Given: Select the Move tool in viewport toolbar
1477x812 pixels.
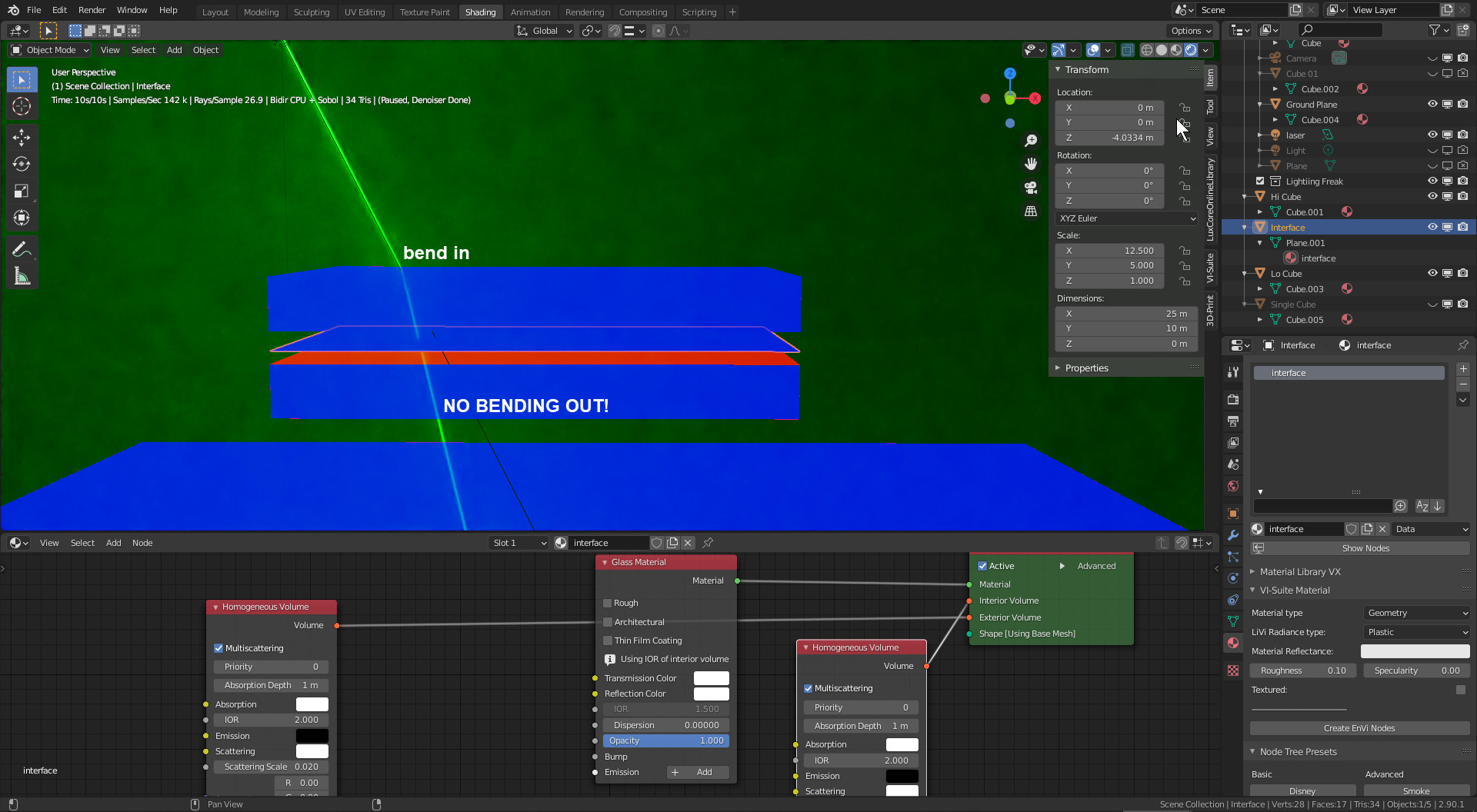Looking at the screenshot, I should 22,138.
